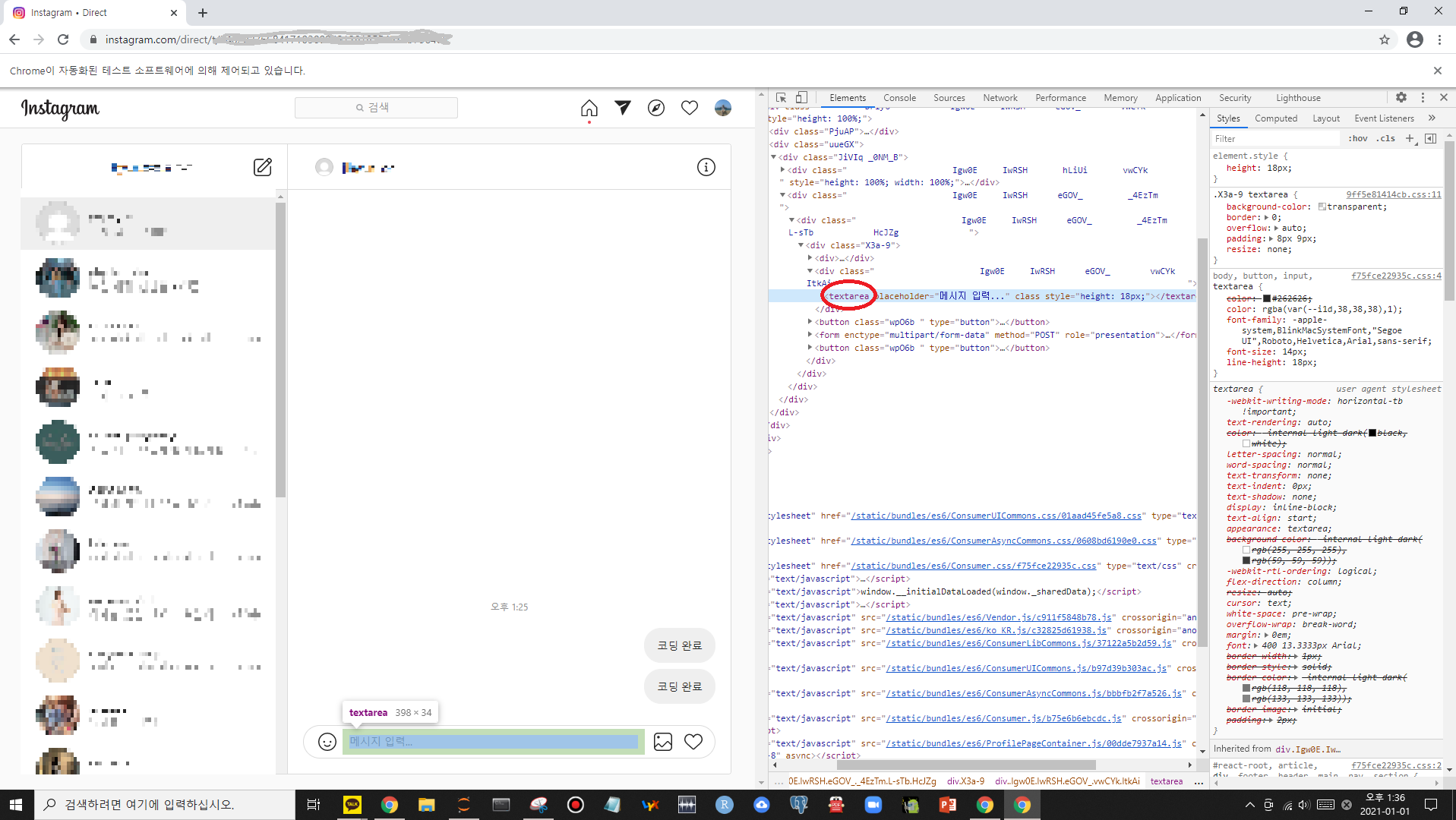1456x820 pixels.
Task: Open the Computed styles tab
Action: click(x=1276, y=118)
